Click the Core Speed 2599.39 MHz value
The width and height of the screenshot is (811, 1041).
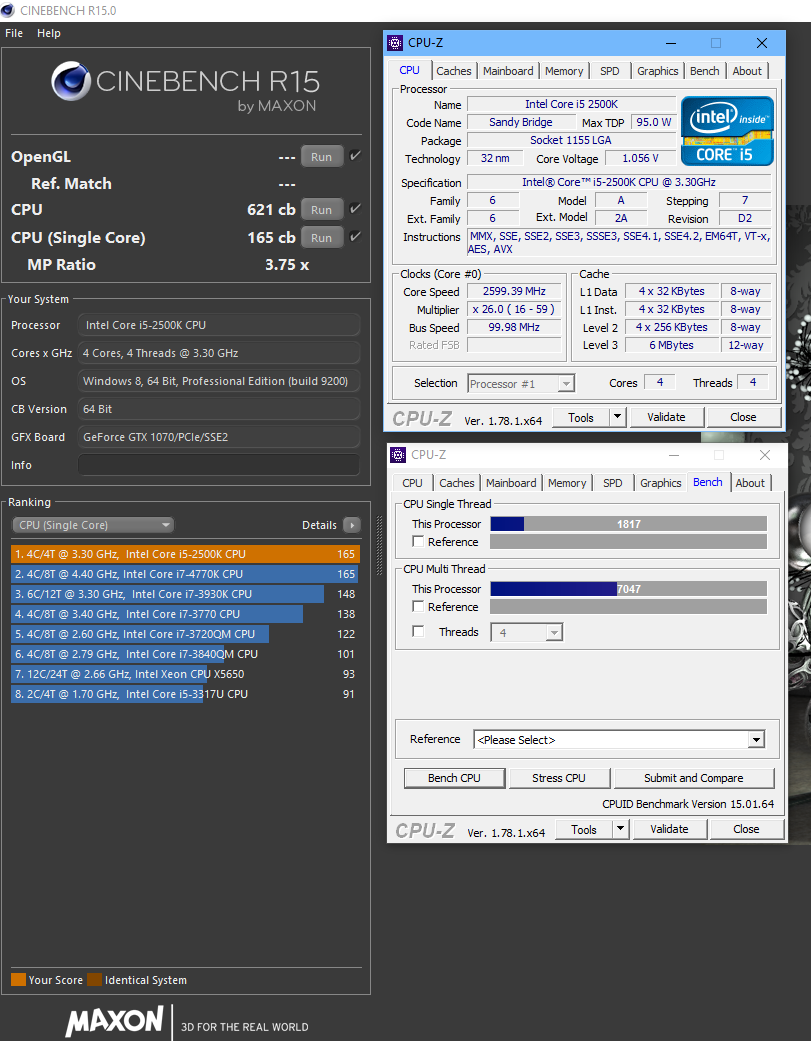[514, 291]
